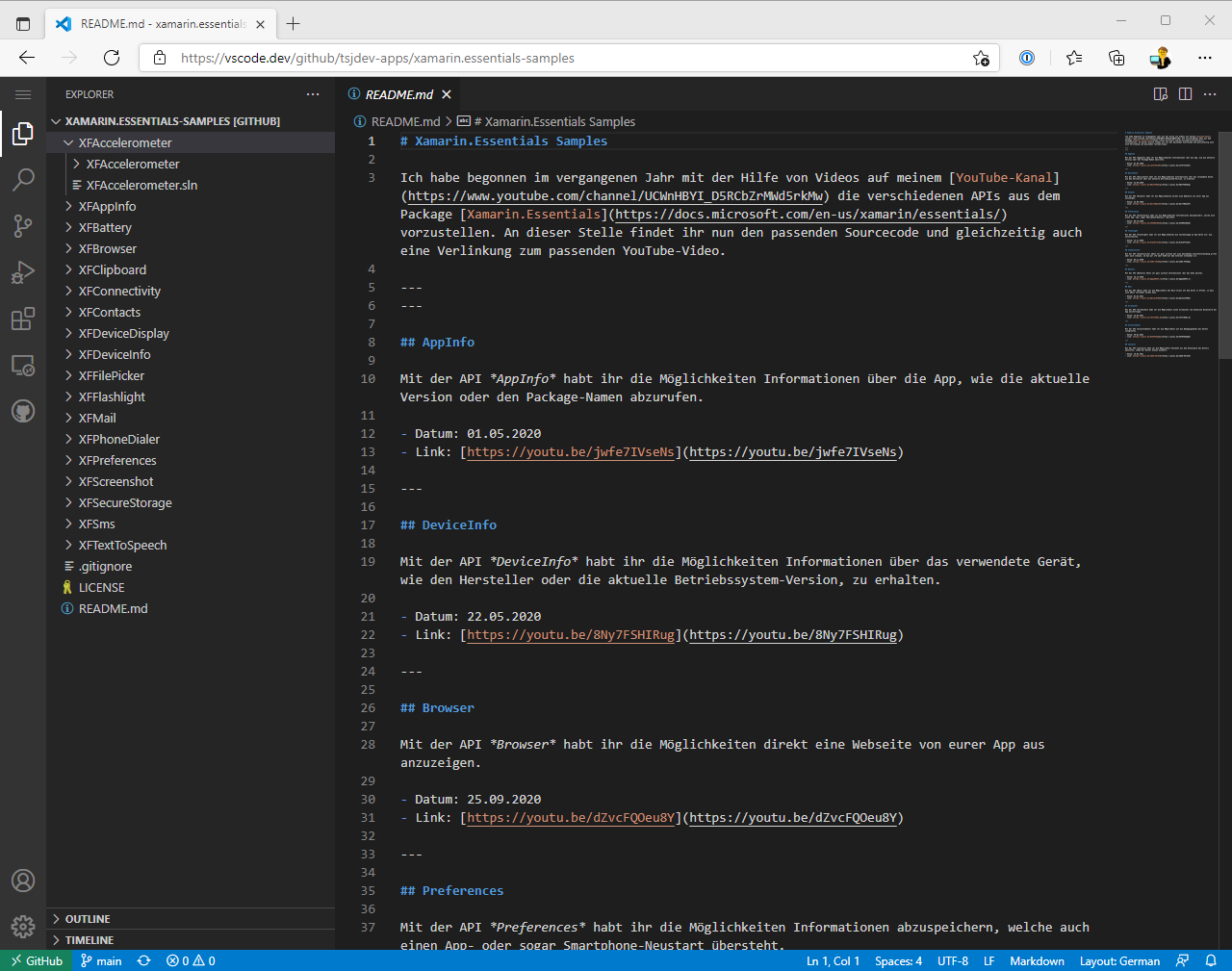Click the open preview to the side icon
This screenshot has width=1232, height=971.
tap(1160, 94)
